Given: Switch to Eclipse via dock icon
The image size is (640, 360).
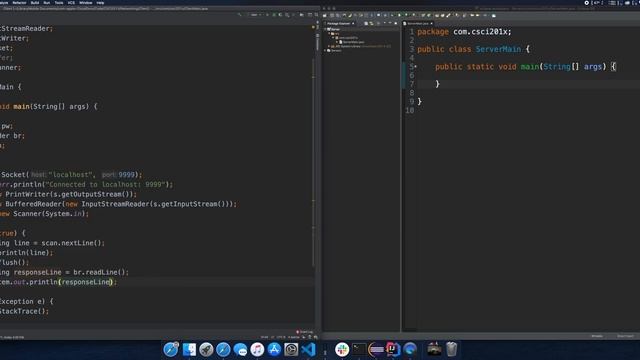Looking at the screenshot, I should pos(376,349).
